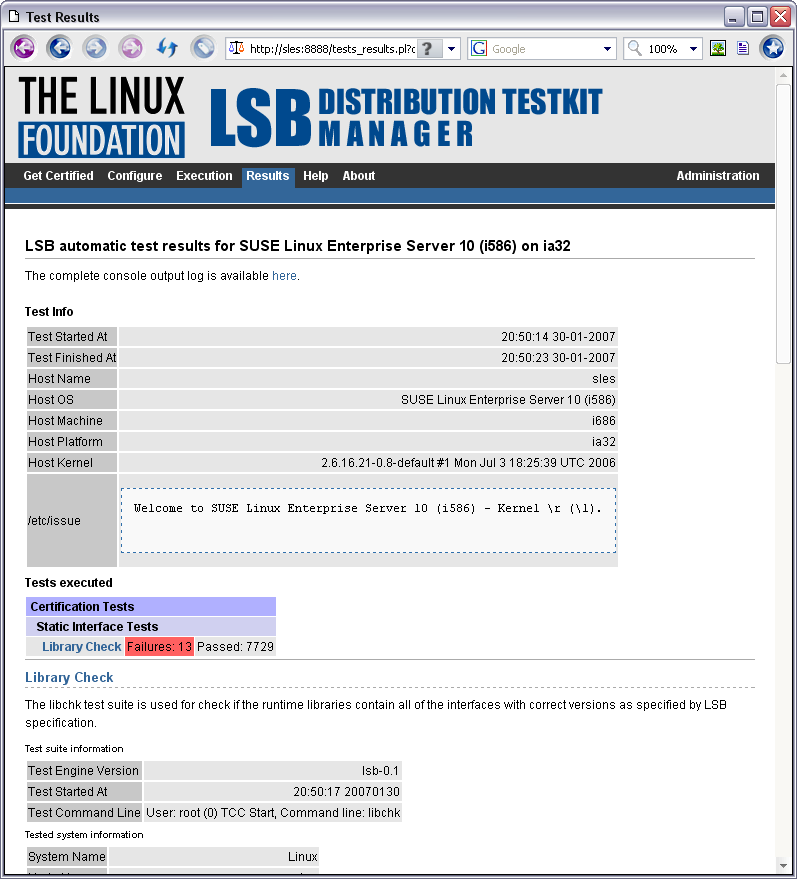Click the 'ia32' host platform value

click(604, 442)
